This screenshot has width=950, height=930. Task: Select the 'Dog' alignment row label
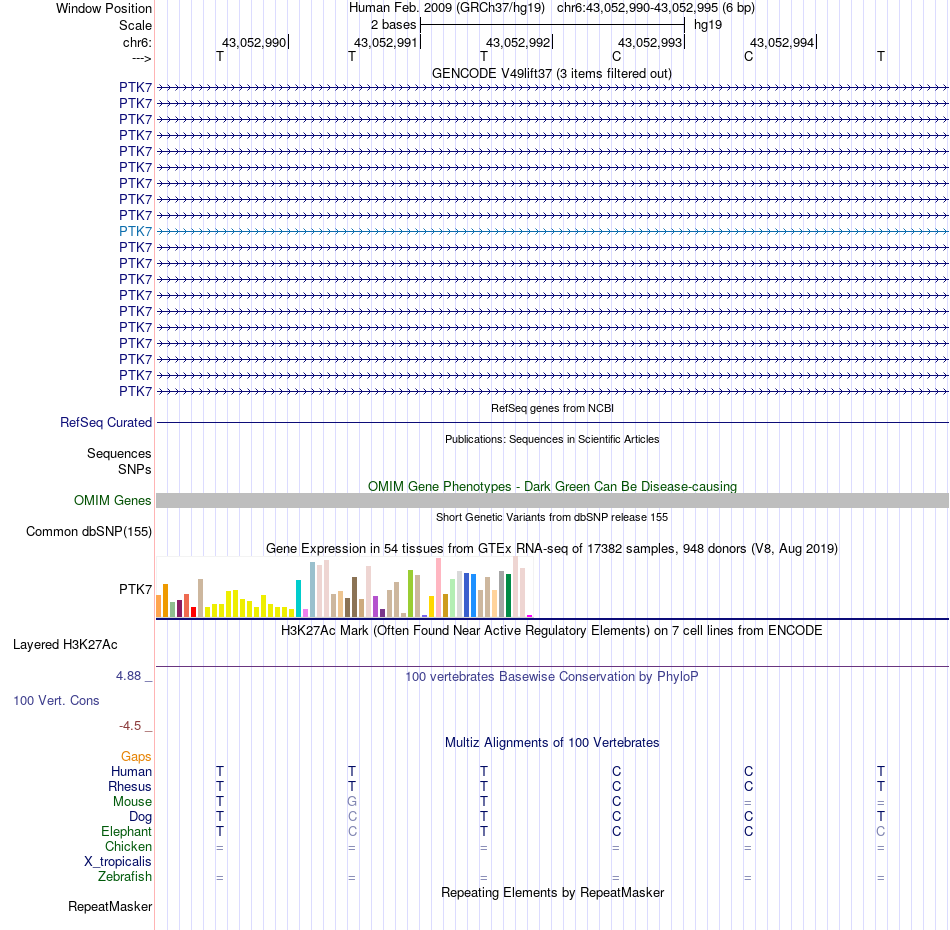click(140, 817)
